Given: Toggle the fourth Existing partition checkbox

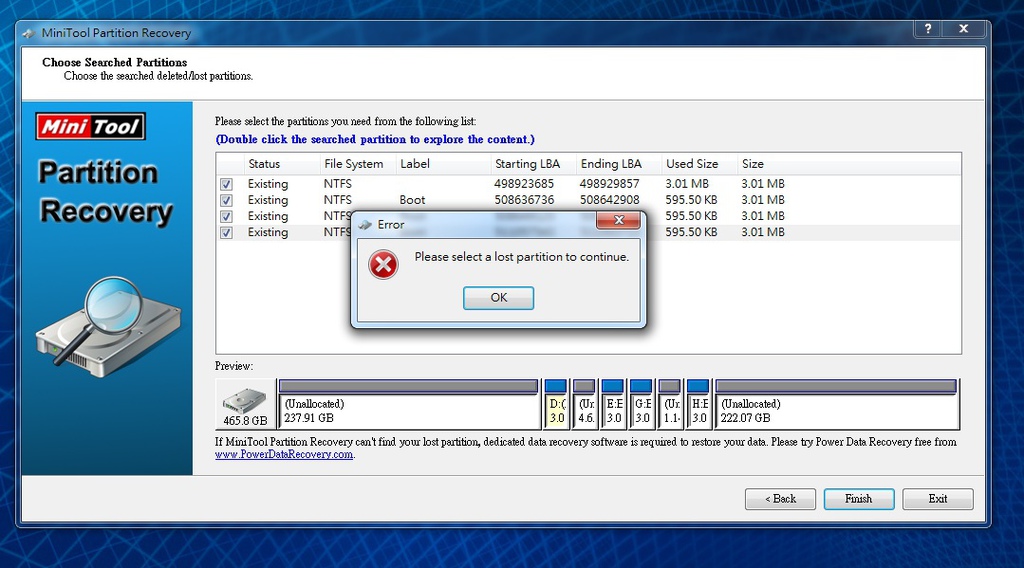Looking at the screenshot, I should [226, 232].
